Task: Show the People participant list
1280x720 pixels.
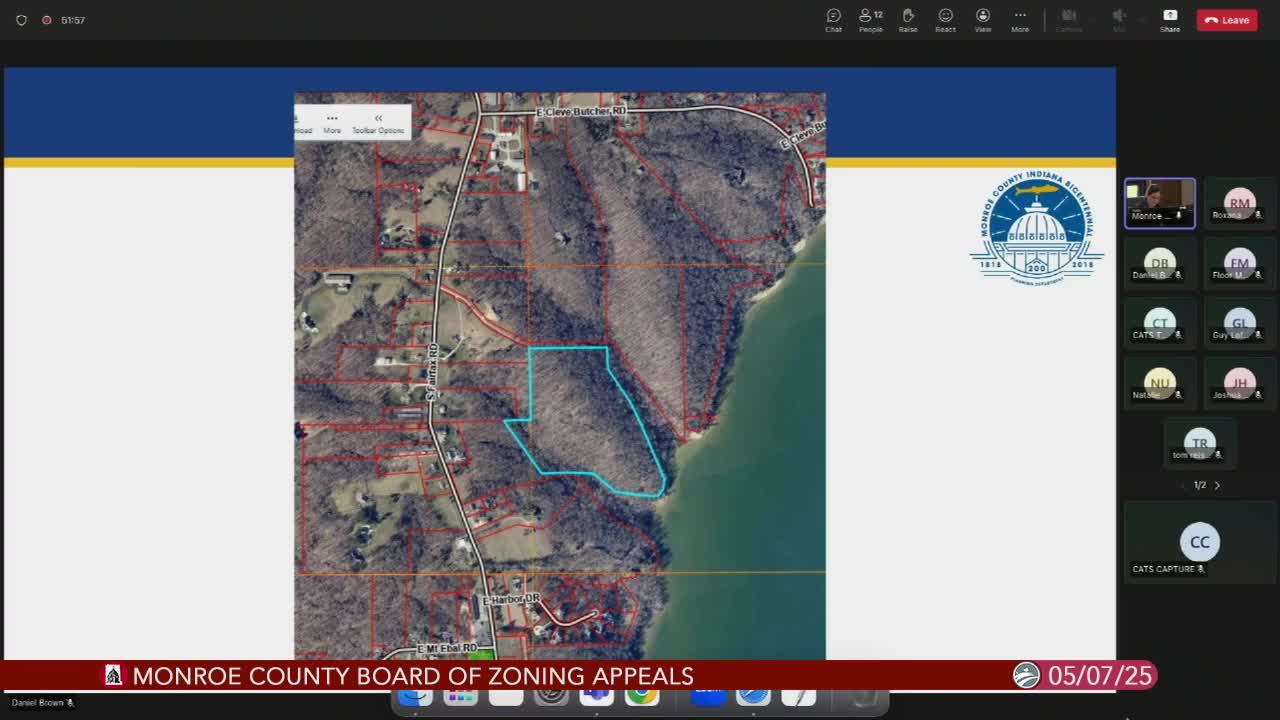Action: point(870,19)
